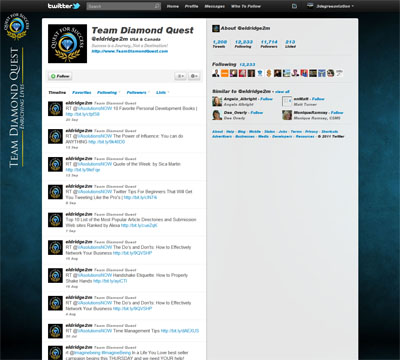This screenshot has height=360, width=400.
Task: Click Dee_Overly's profile photo
Action: [x=217, y=115]
